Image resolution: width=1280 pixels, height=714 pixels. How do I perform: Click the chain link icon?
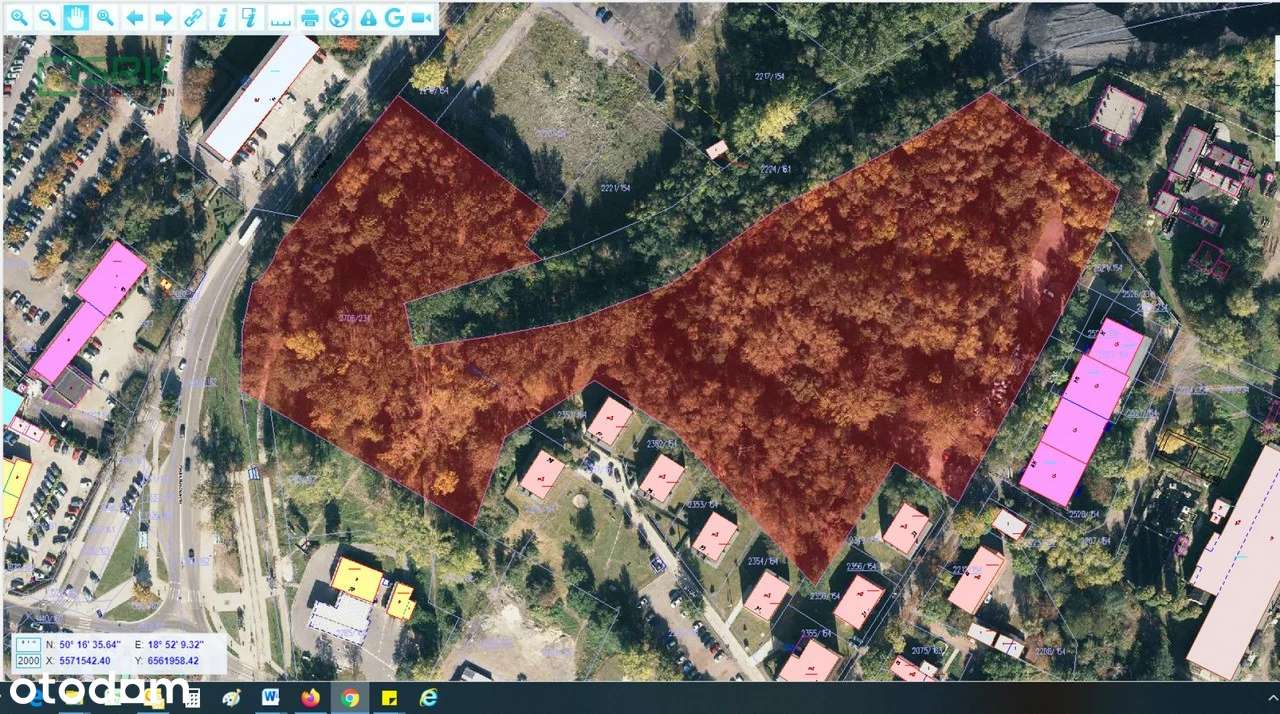(193, 17)
